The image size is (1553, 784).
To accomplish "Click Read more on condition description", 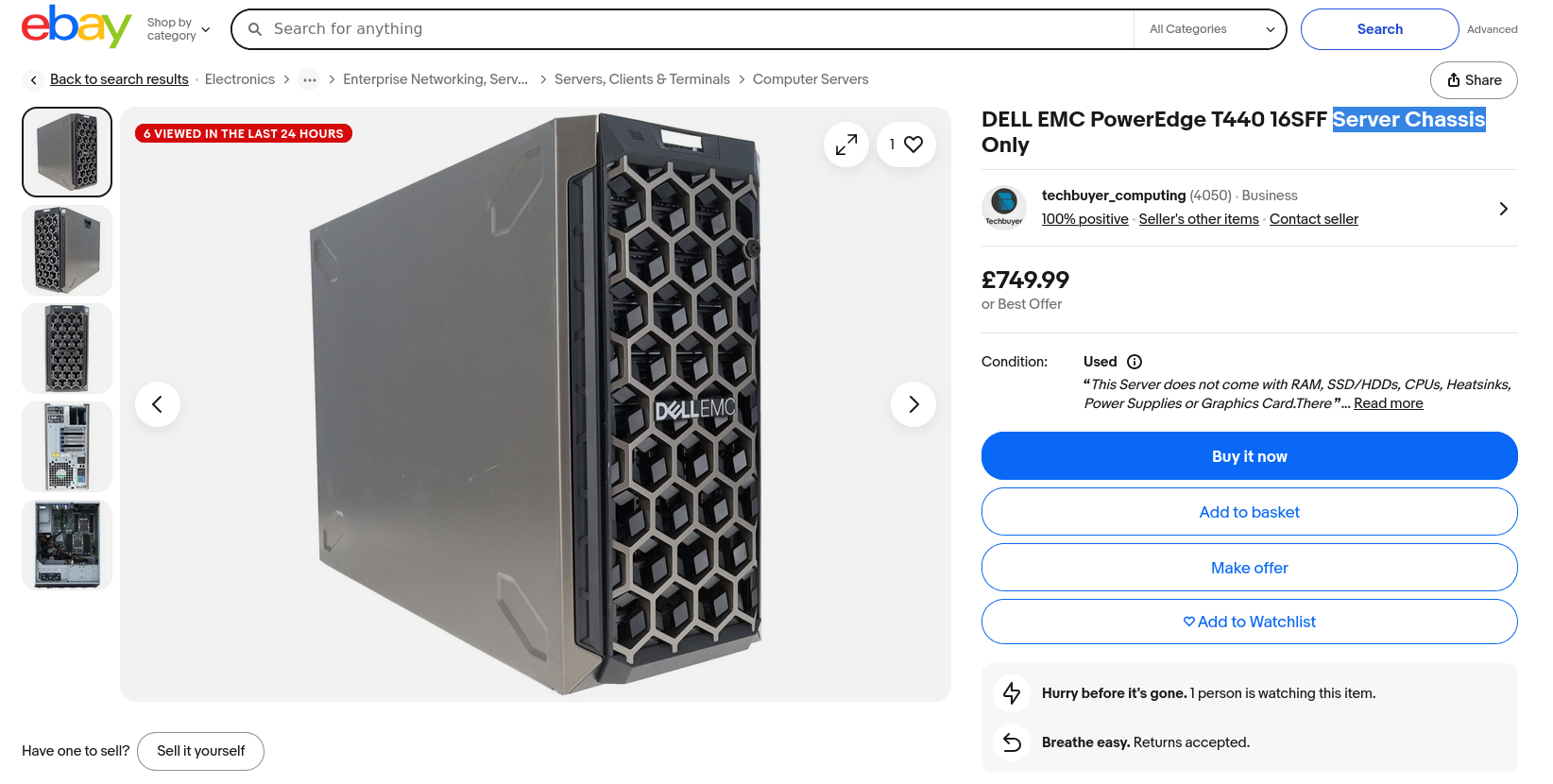I will coord(1389,403).
